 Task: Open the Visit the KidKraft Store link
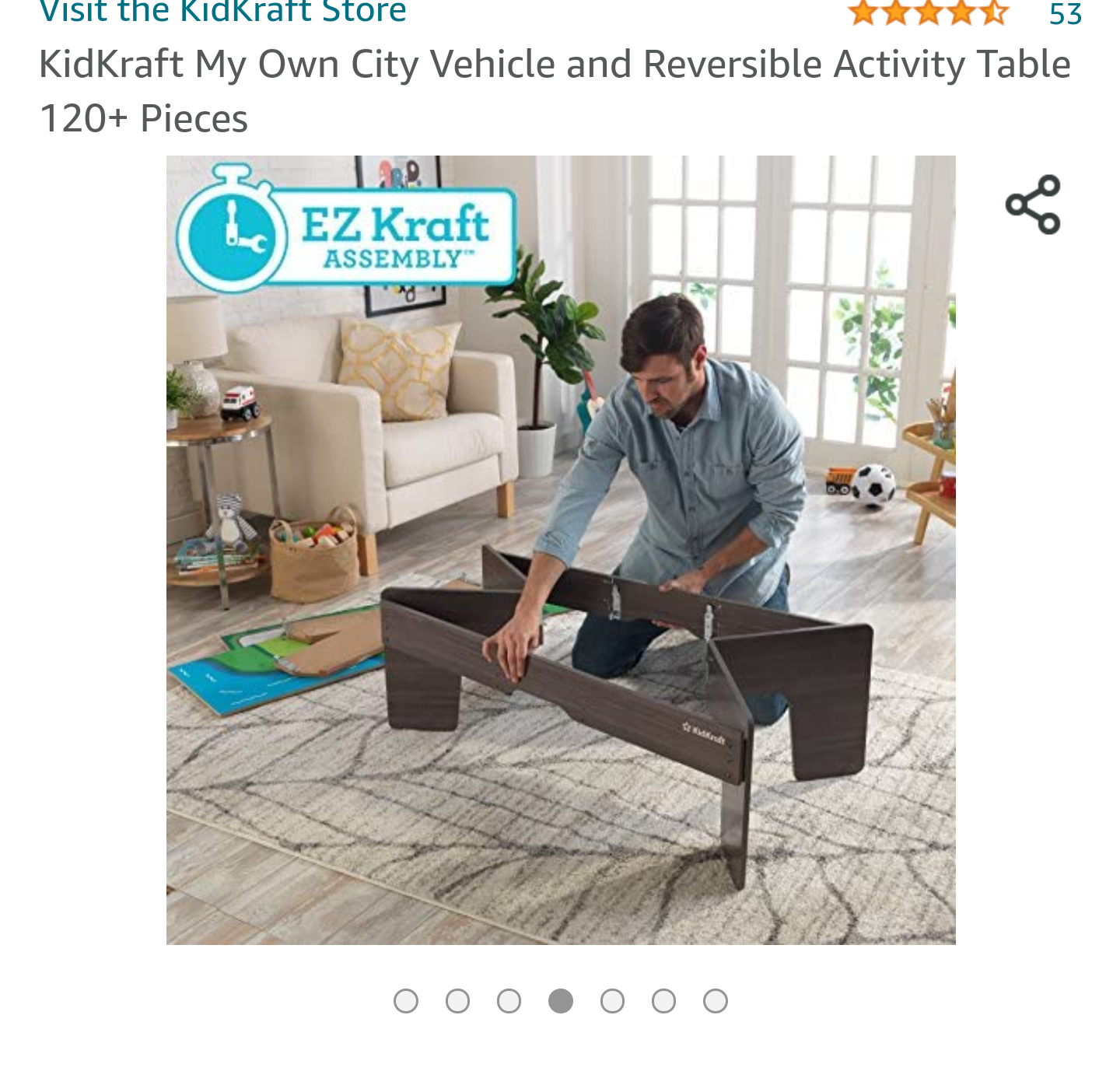tap(223, 12)
